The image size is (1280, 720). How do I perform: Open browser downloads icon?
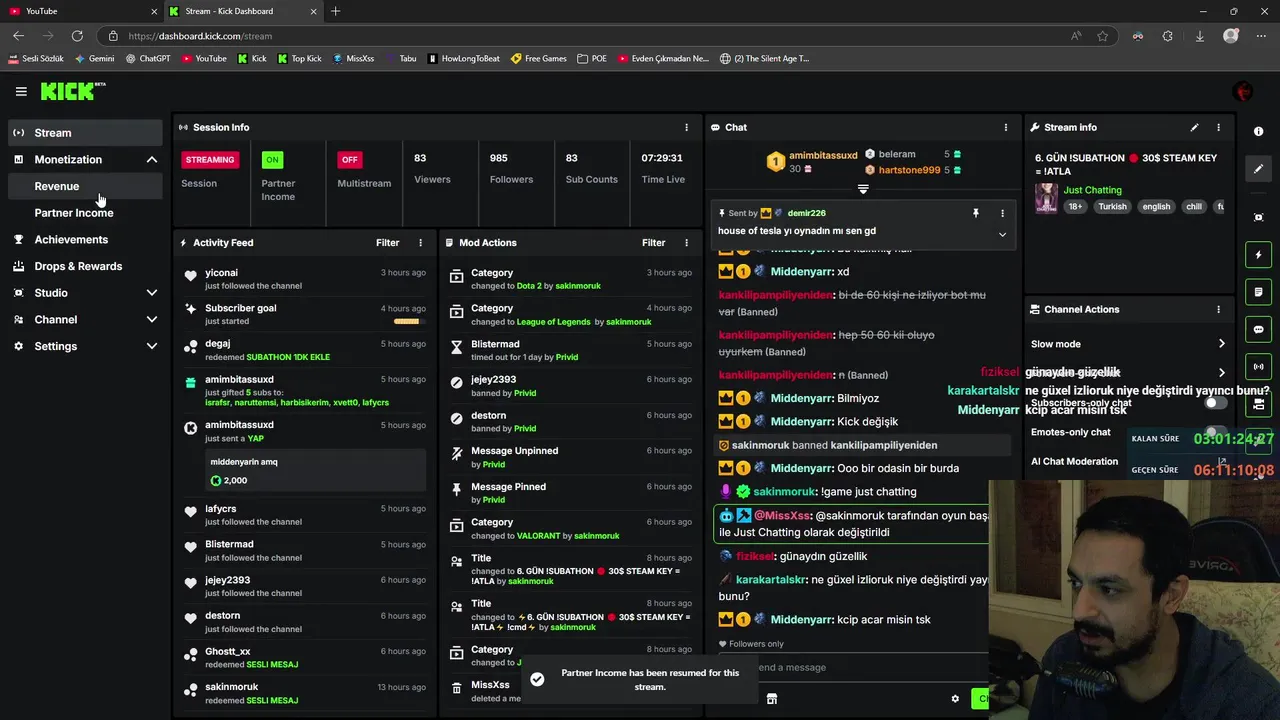pos(1199,36)
